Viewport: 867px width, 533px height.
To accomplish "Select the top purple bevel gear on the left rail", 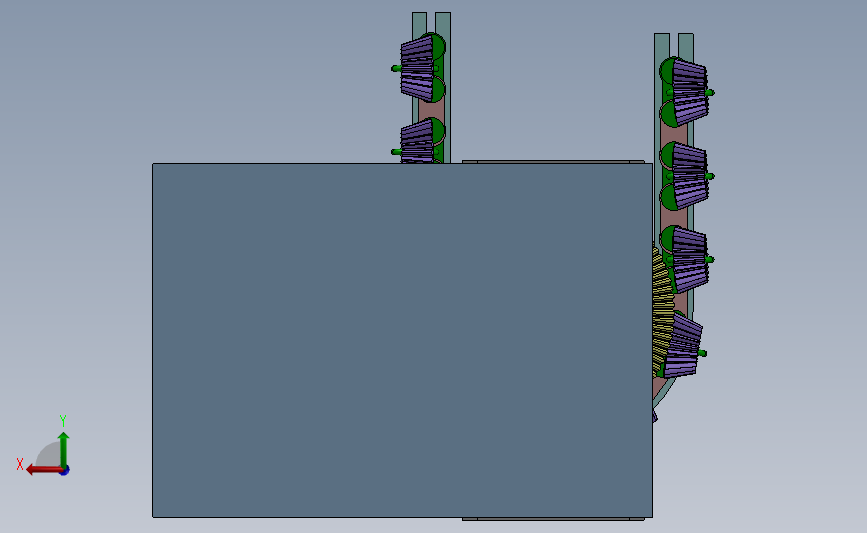I will pos(417,69).
